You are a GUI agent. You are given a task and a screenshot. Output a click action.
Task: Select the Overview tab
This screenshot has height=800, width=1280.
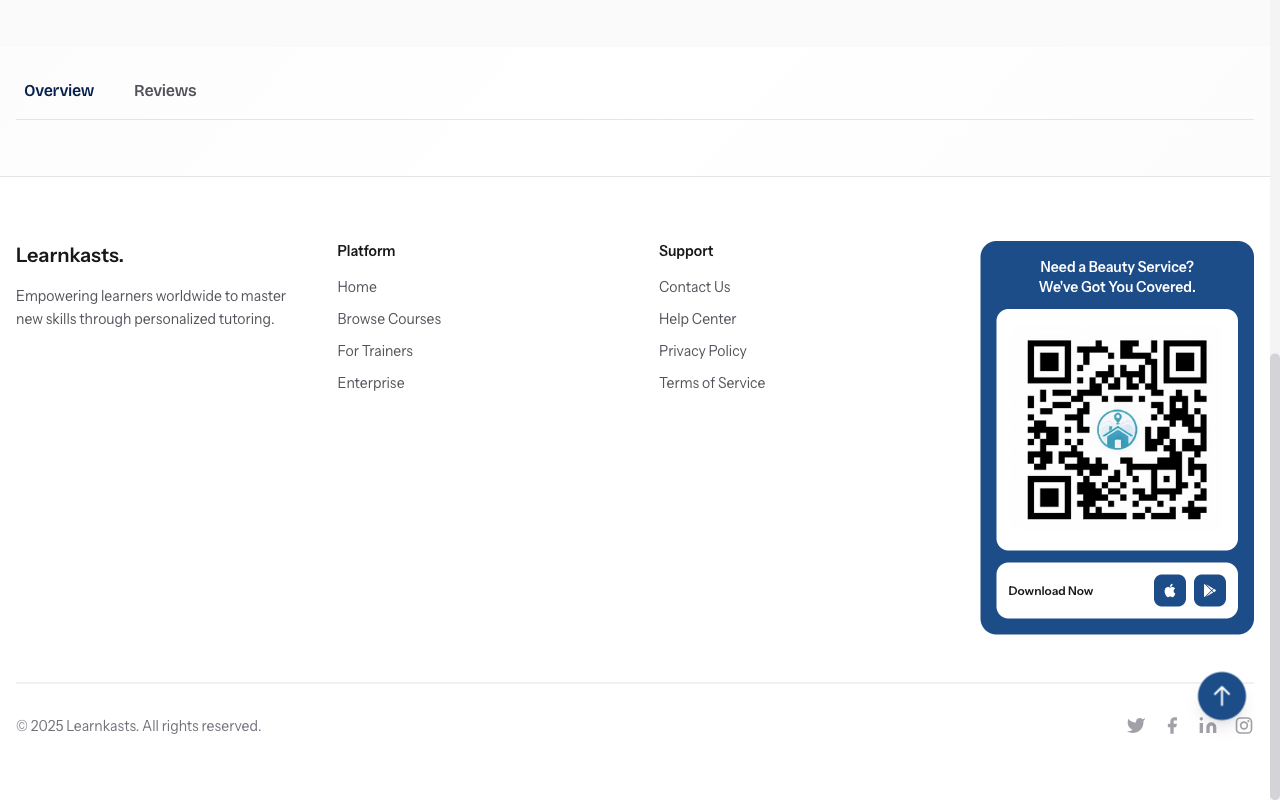58,90
